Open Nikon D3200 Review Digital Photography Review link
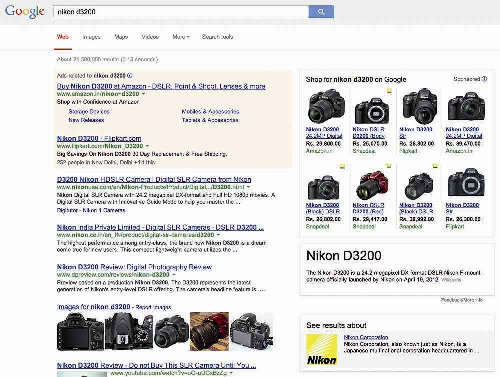The width and height of the screenshot is (500, 377). [x=134, y=267]
